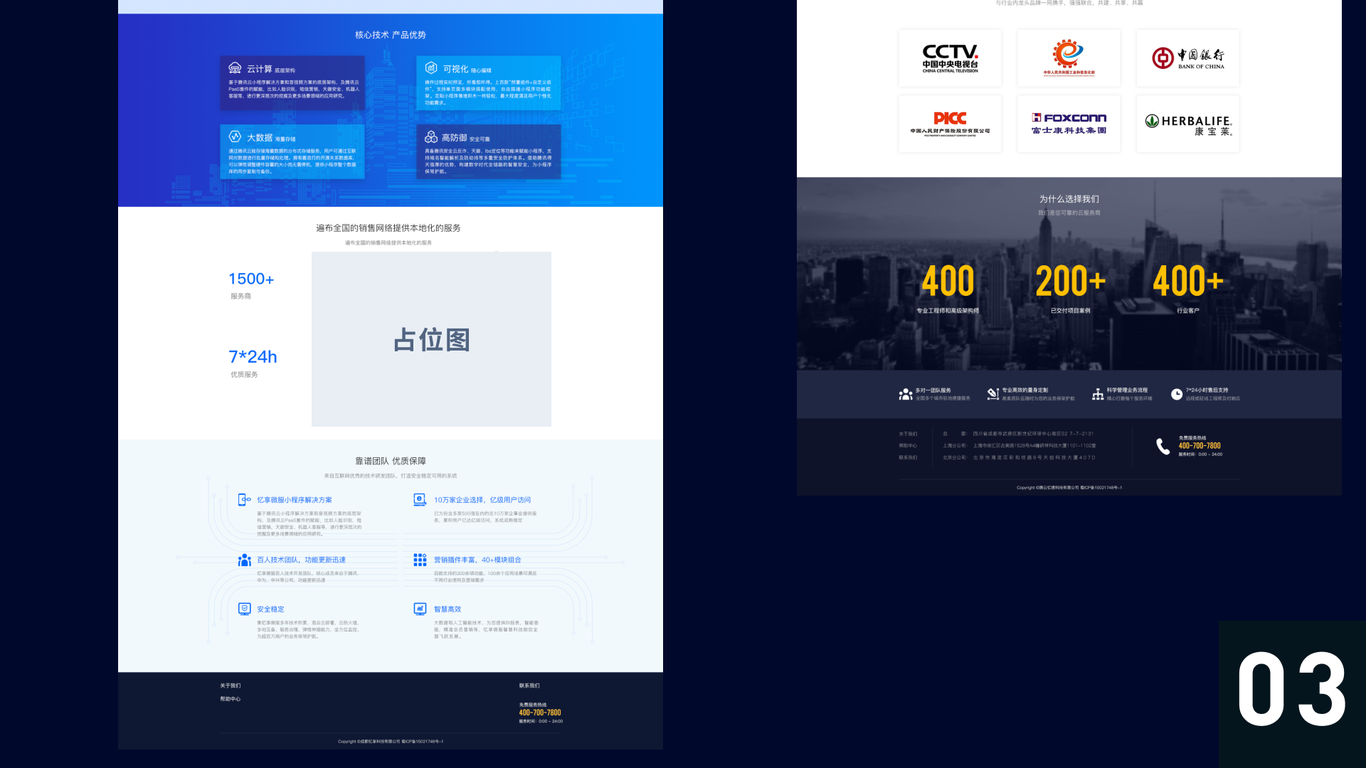Click the yellow 400 engineers statistic

coord(947,289)
